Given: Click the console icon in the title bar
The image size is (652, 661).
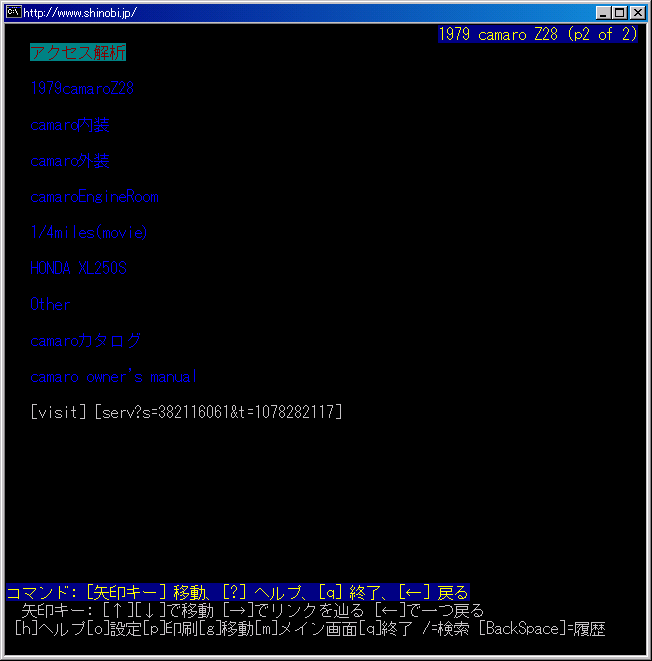Looking at the screenshot, I should point(13,12).
